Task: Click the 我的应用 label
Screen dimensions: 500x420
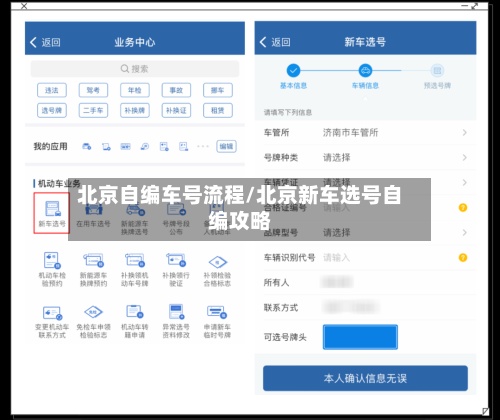Action: coord(50,146)
